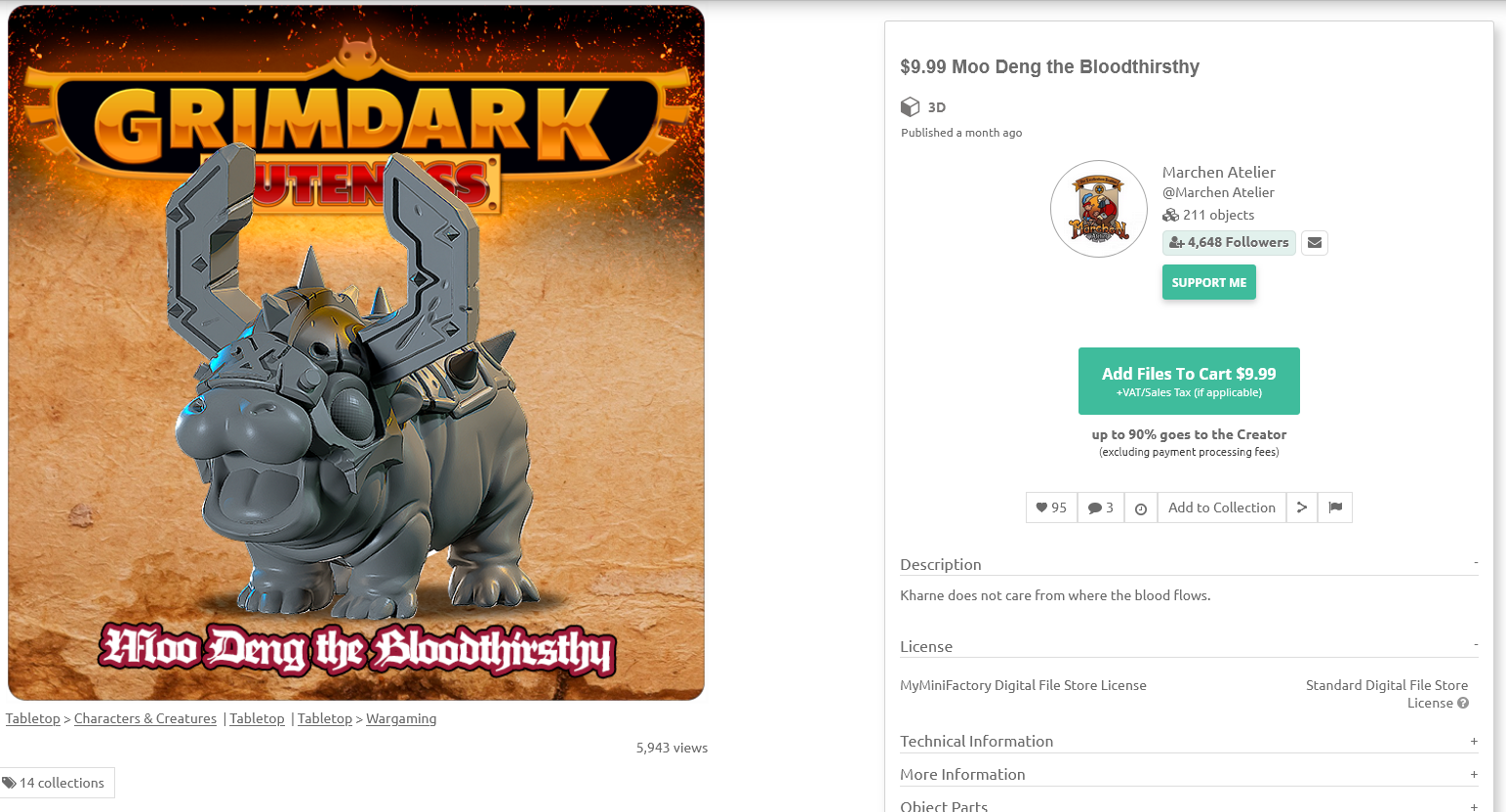Follow creator via 4,648 Followers button
Viewport: 1506px width, 812px height.
tap(1229, 243)
